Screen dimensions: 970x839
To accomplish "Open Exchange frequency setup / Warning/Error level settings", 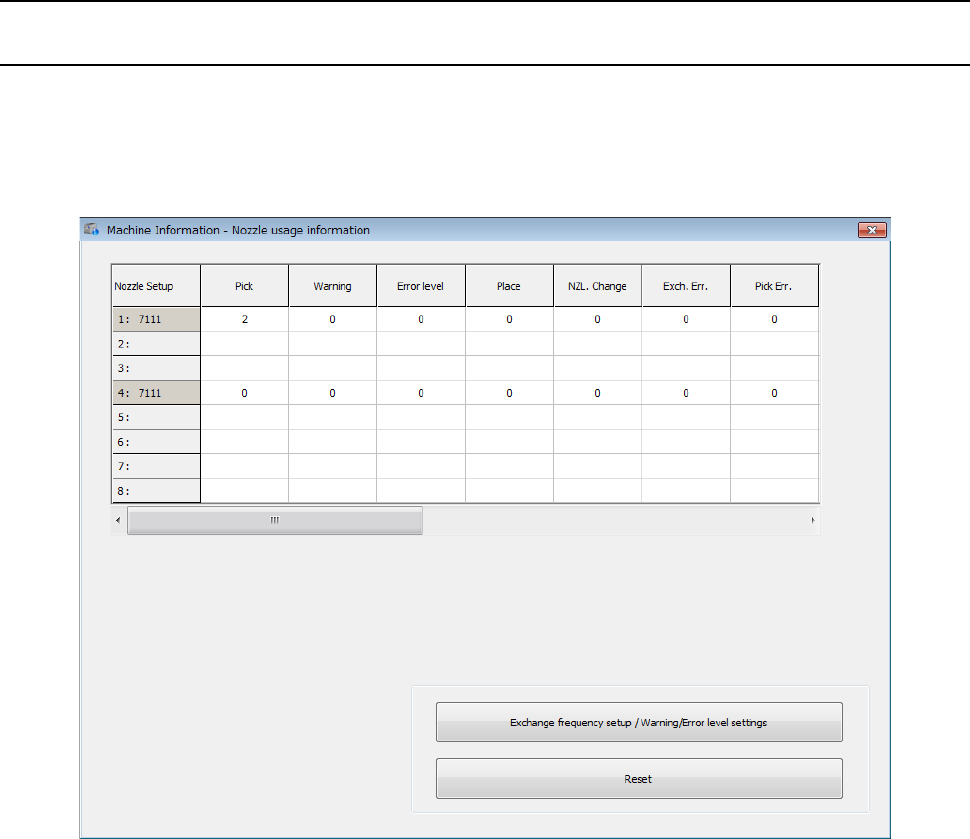I will tap(639, 722).
